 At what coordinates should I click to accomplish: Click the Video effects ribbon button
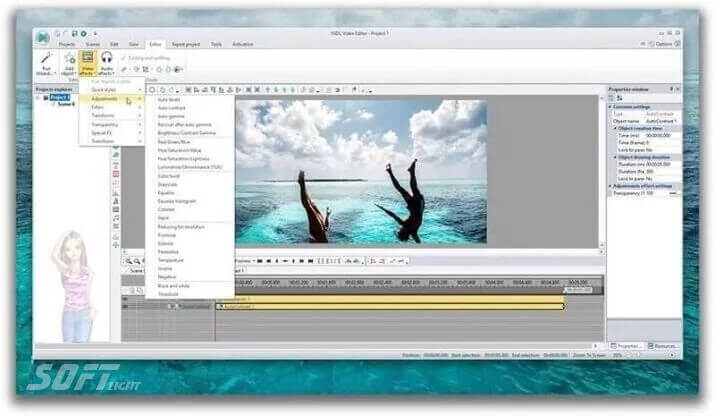pyautogui.click(x=88, y=63)
